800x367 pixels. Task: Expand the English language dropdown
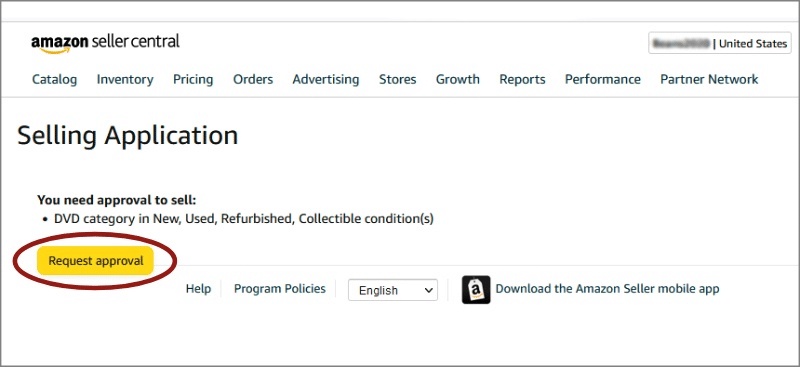point(393,290)
